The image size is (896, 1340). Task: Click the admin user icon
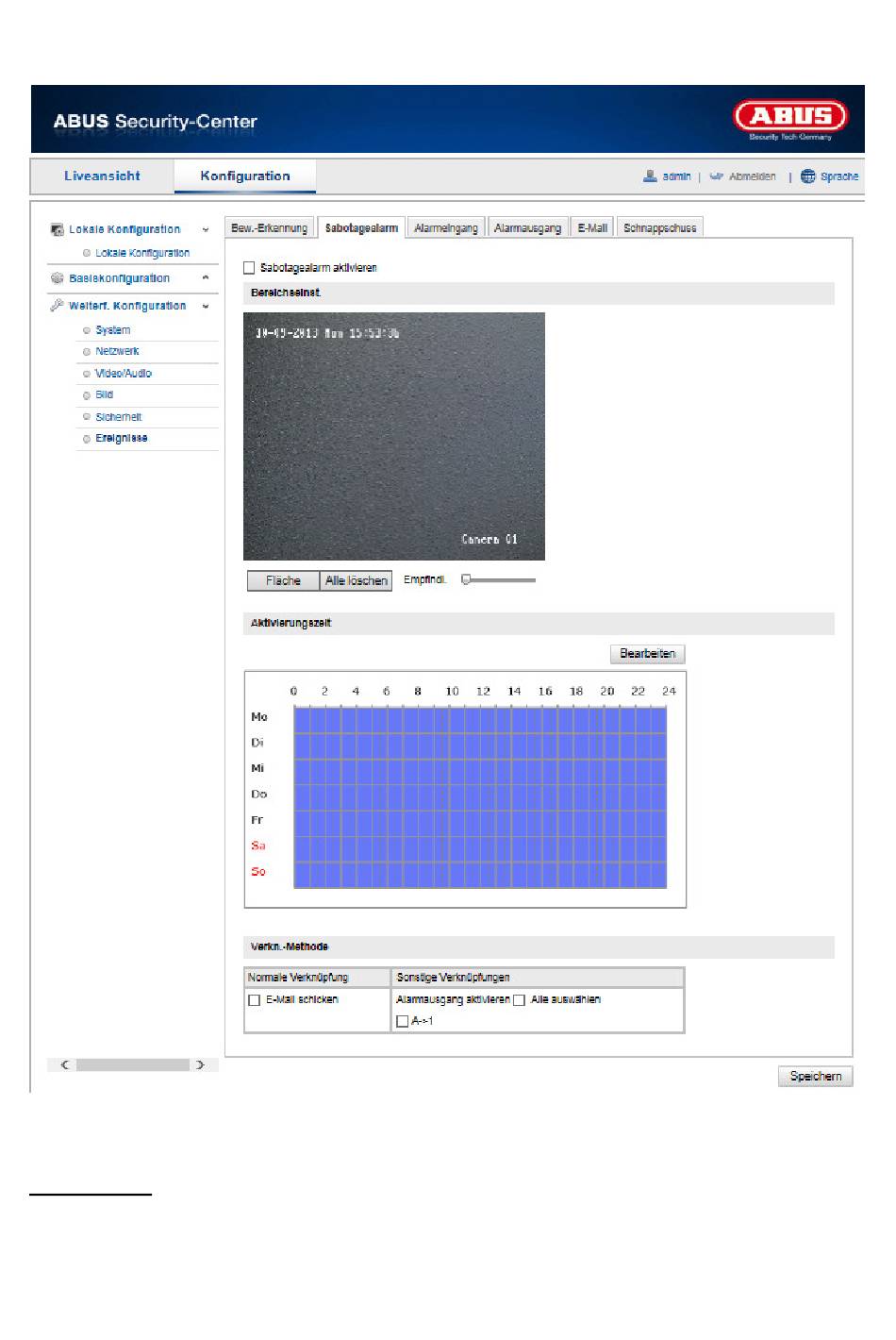[x=650, y=176]
